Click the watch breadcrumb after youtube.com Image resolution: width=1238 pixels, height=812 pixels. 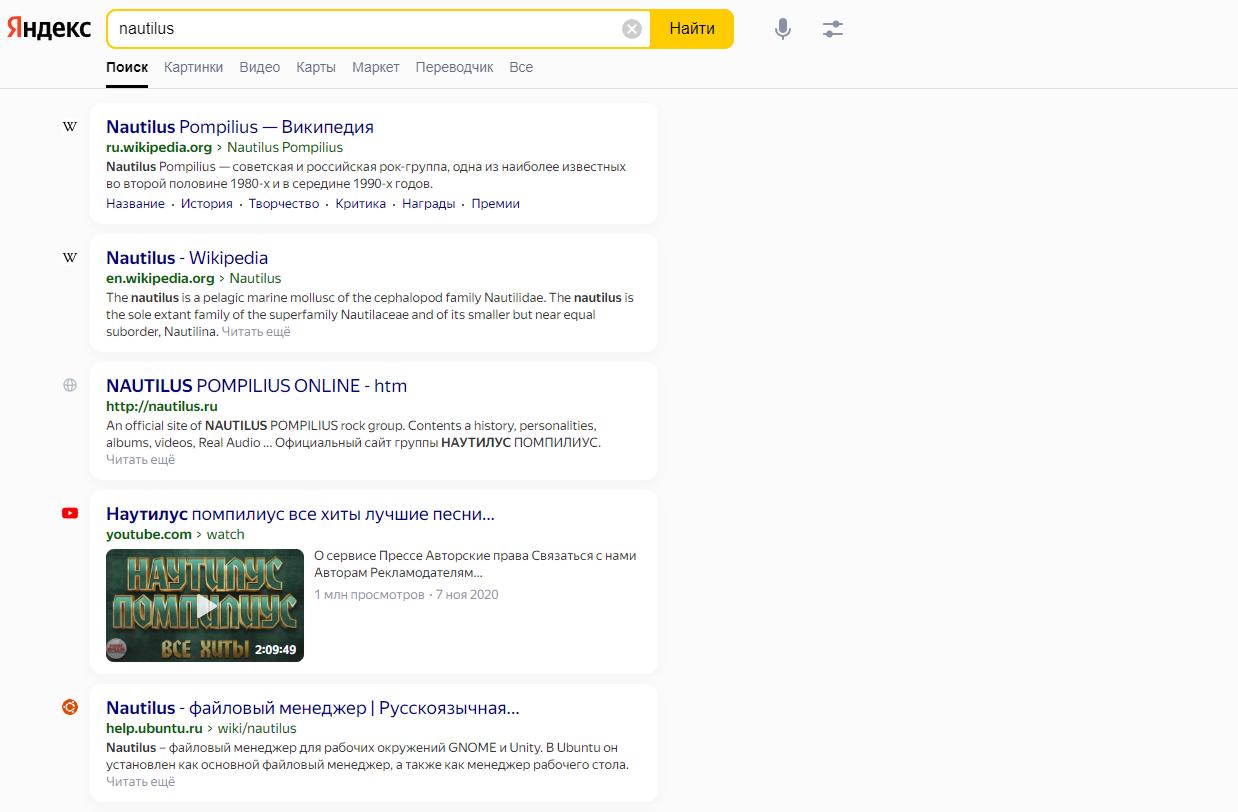(226, 534)
